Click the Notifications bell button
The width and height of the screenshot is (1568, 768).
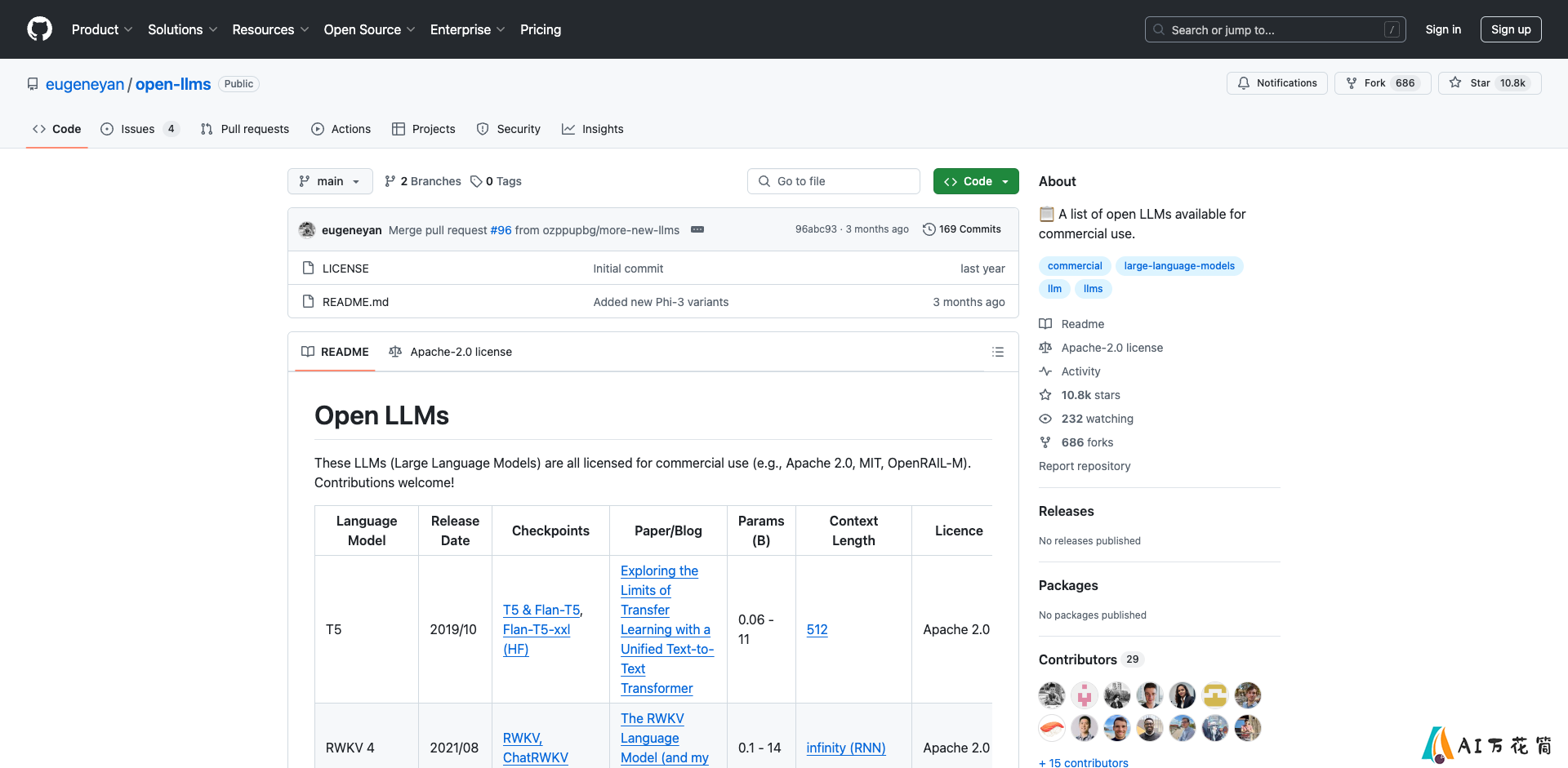pos(1277,83)
